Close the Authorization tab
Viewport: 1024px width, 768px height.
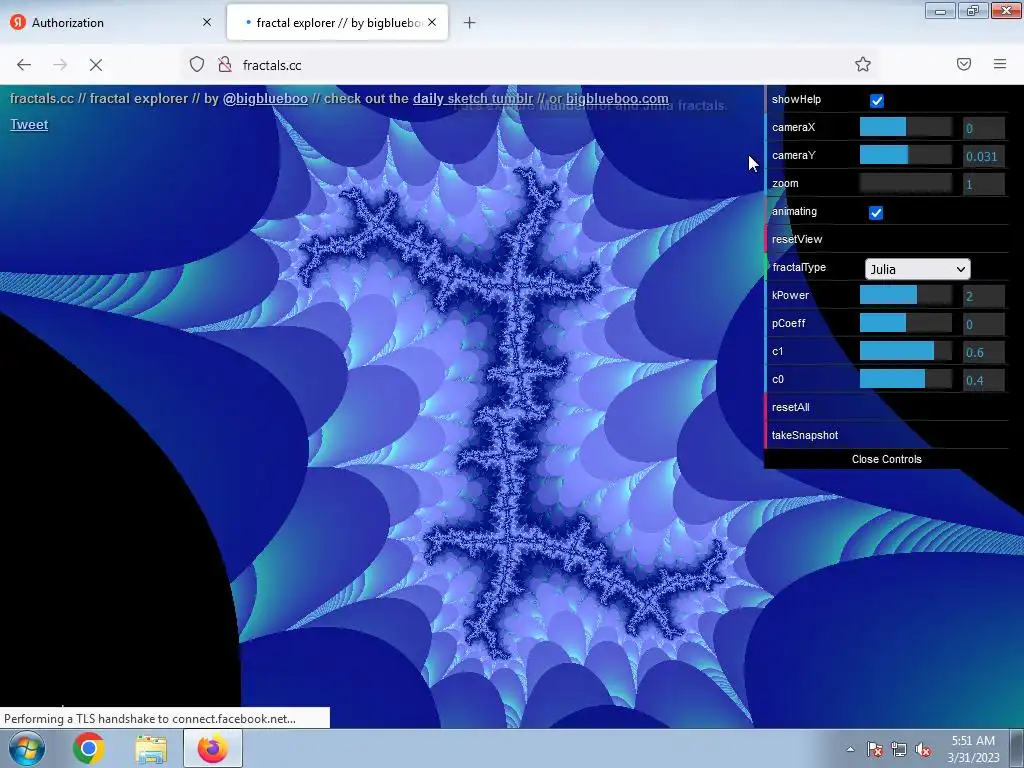click(207, 22)
